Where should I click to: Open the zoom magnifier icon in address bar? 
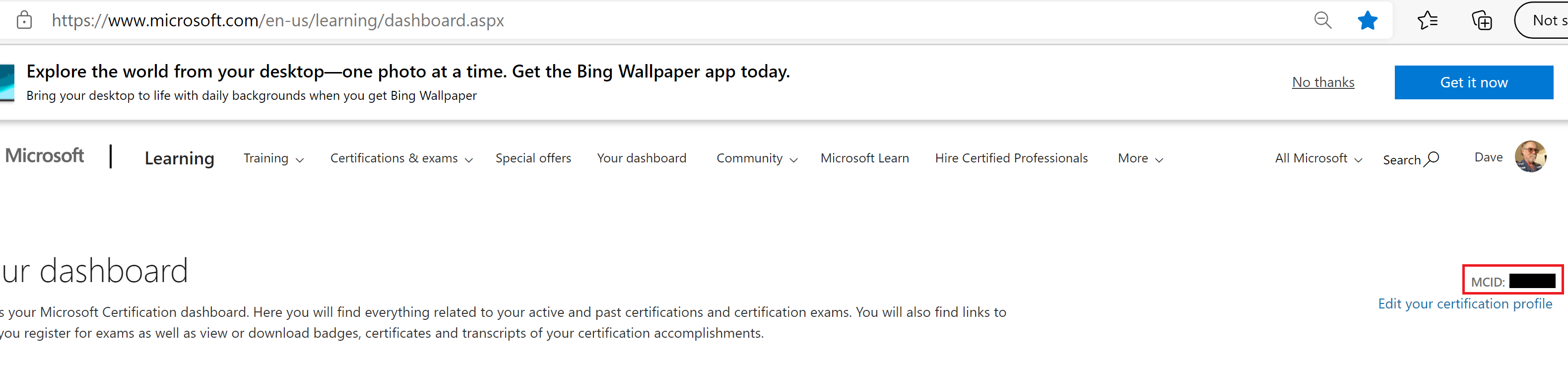[1322, 20]
